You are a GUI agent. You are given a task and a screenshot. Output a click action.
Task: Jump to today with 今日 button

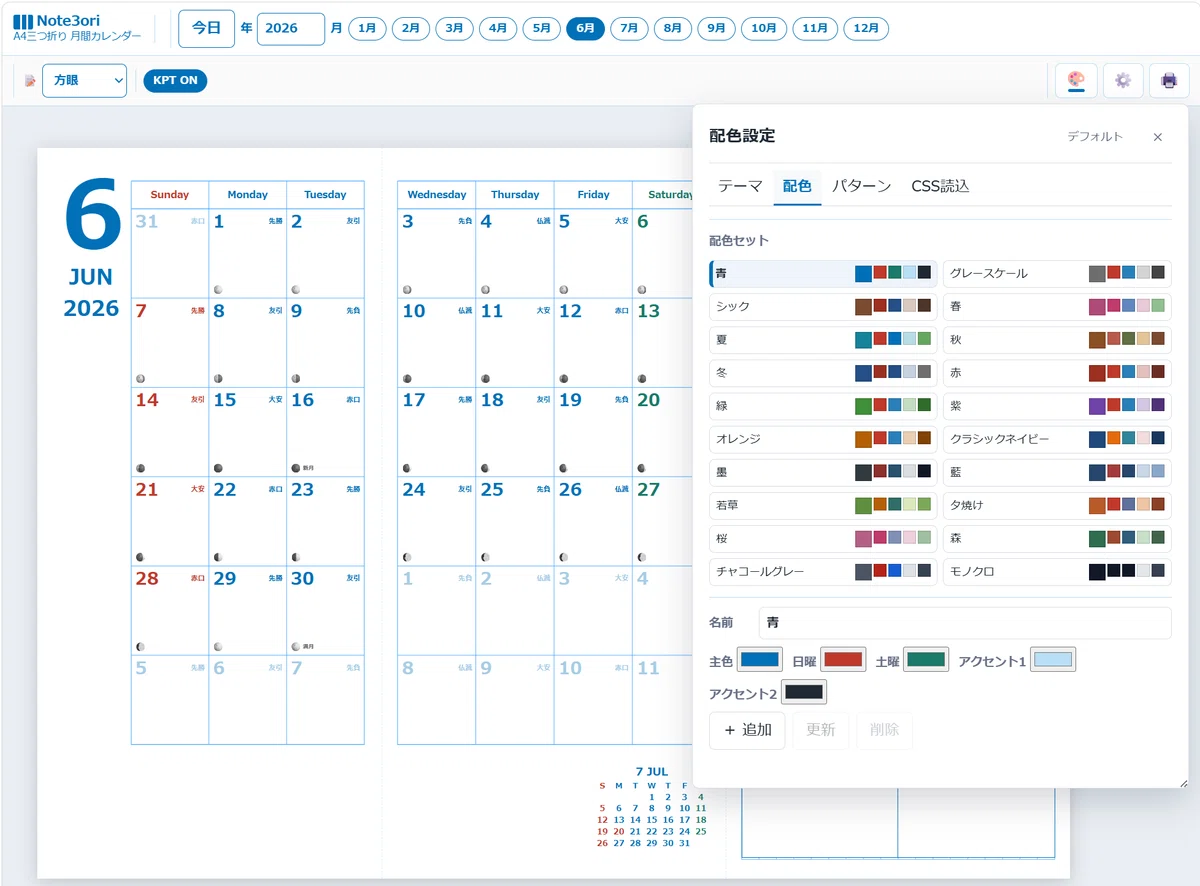[x=207, y=28]
